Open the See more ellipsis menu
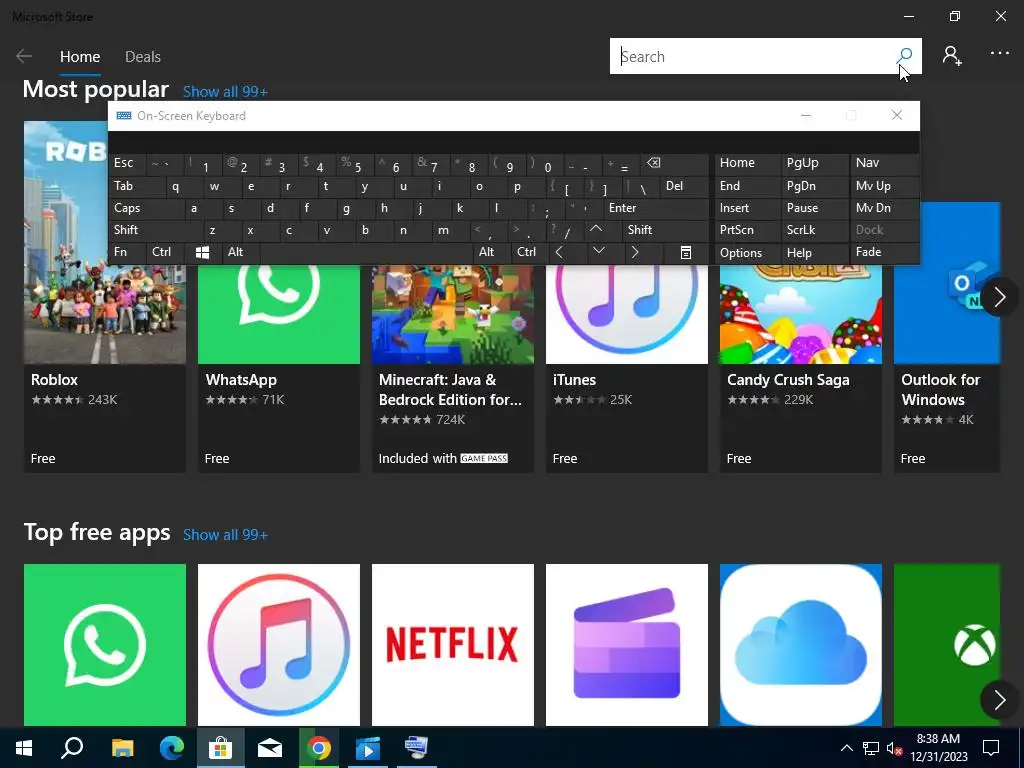The height and width of the screenshot is (768, 1024). (999, 54)
